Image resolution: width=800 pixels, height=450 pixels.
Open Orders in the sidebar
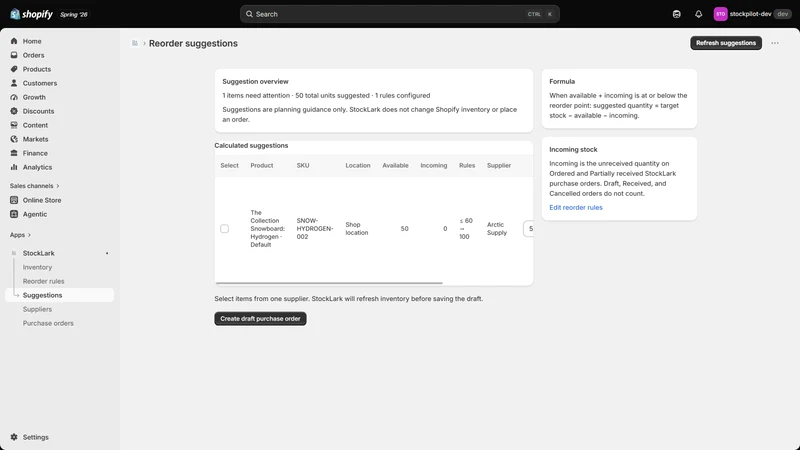(33, 55)
